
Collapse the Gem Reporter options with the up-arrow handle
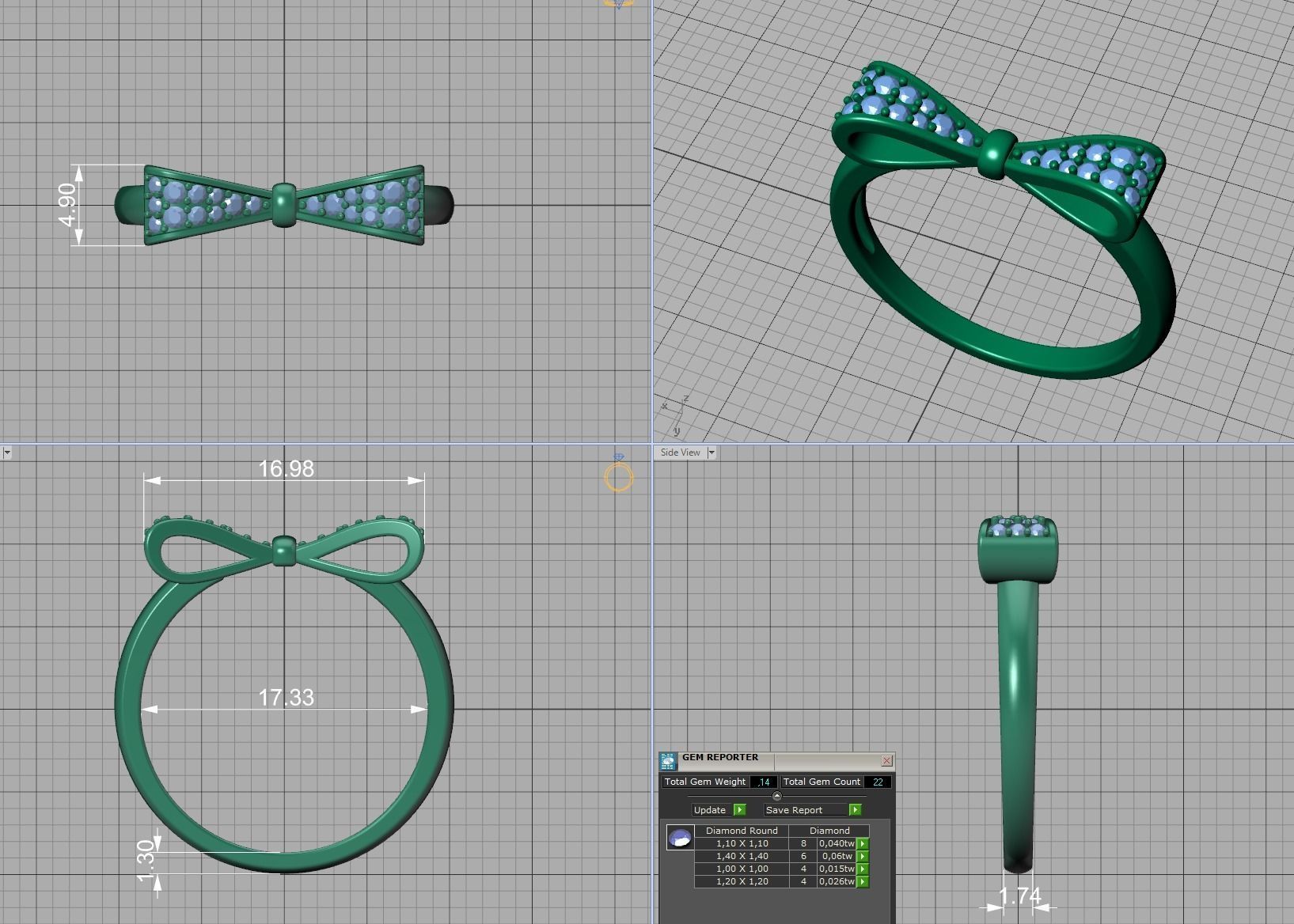click(776, 796)
